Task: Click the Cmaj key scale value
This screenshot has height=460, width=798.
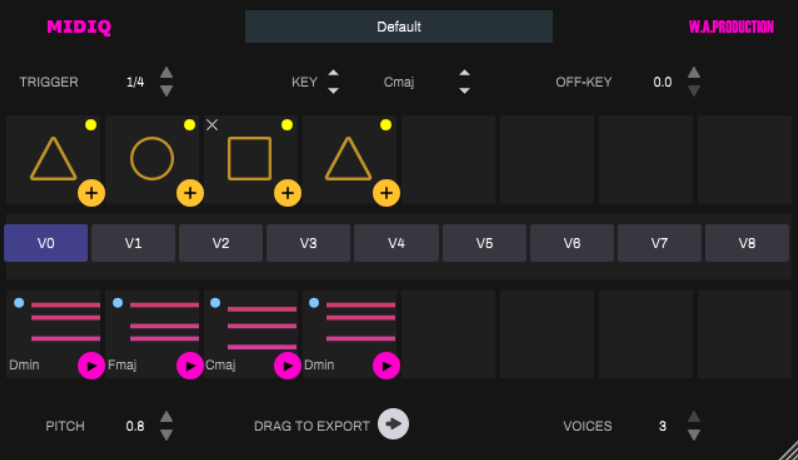Action: click(398, 82)
